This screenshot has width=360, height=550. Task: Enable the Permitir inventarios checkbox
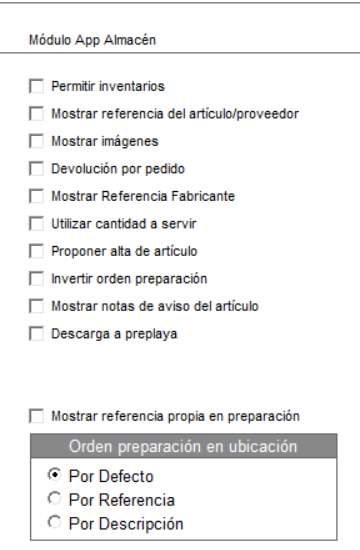tap(36, 86)
